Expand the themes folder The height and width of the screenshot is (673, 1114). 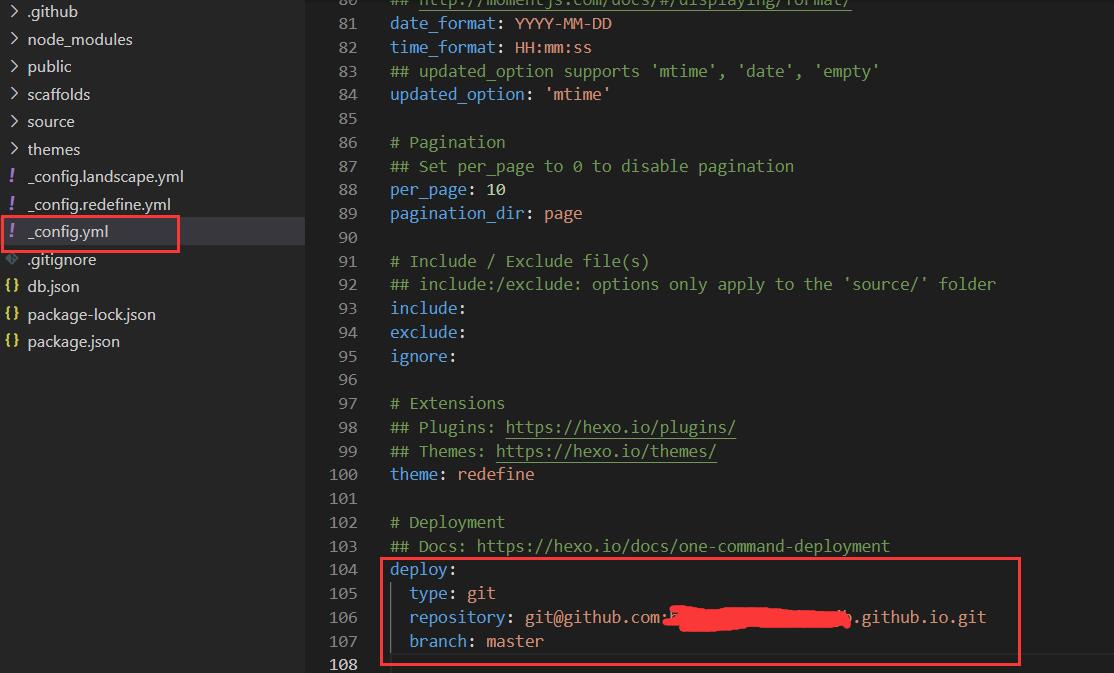coord(53,149)
